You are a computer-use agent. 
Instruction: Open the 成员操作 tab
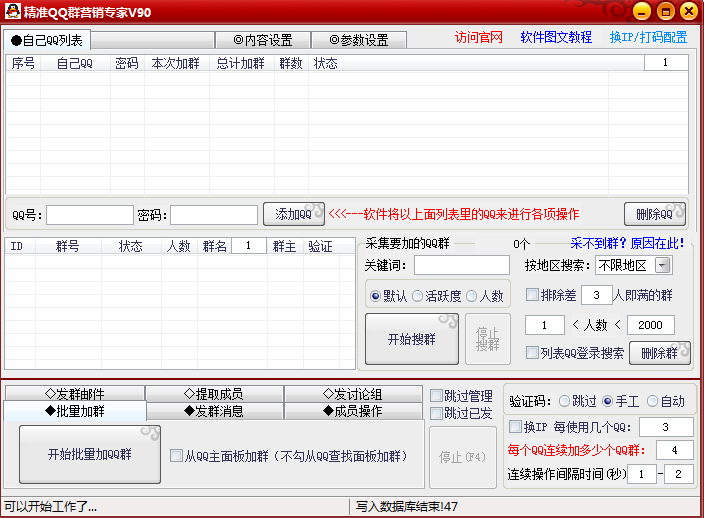pyautogui.click(x=352, y=411)
